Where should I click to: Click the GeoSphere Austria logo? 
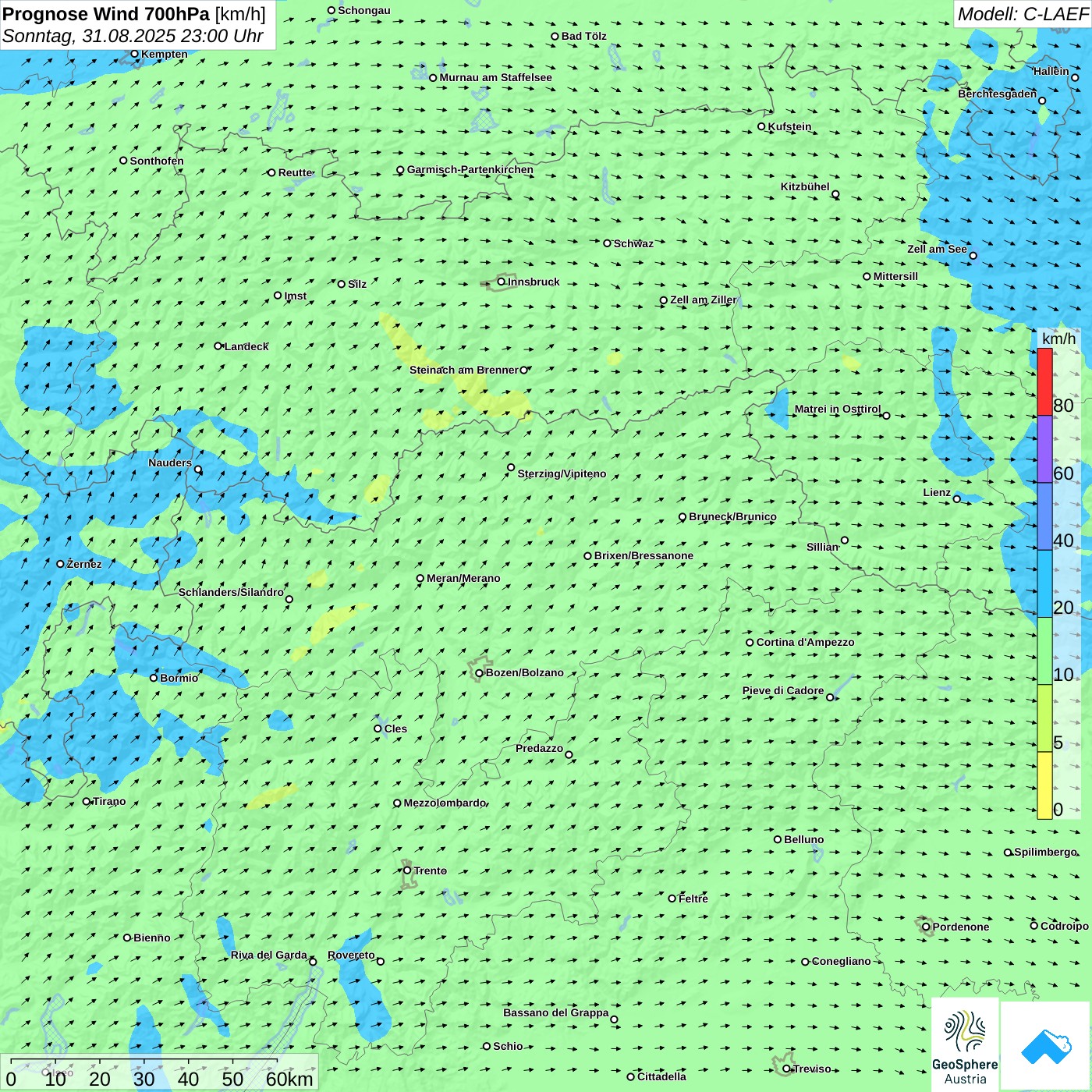pyautogui.click(x=965, y=1045)
